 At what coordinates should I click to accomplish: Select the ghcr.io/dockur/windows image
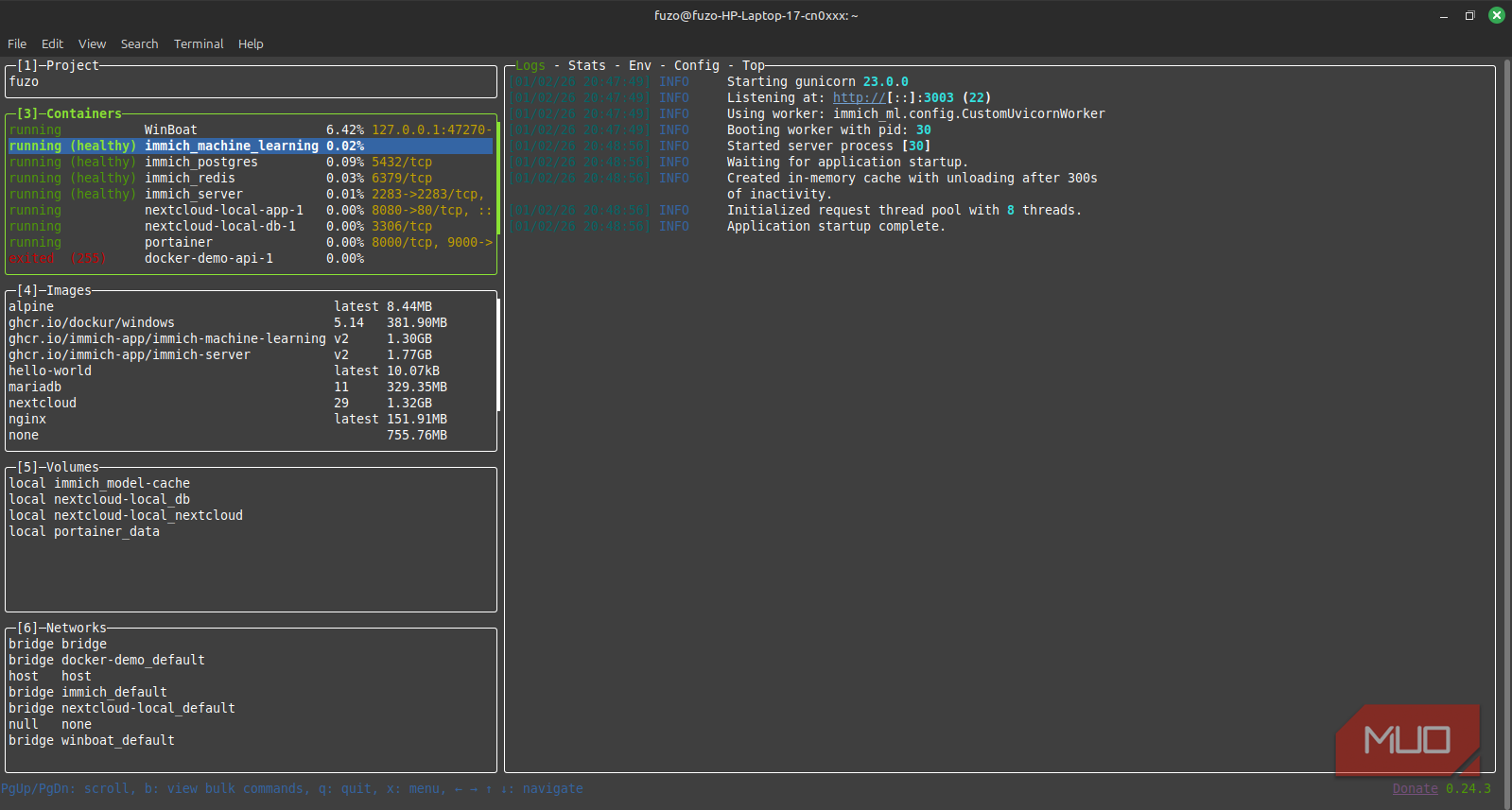[x=251, y=322]
